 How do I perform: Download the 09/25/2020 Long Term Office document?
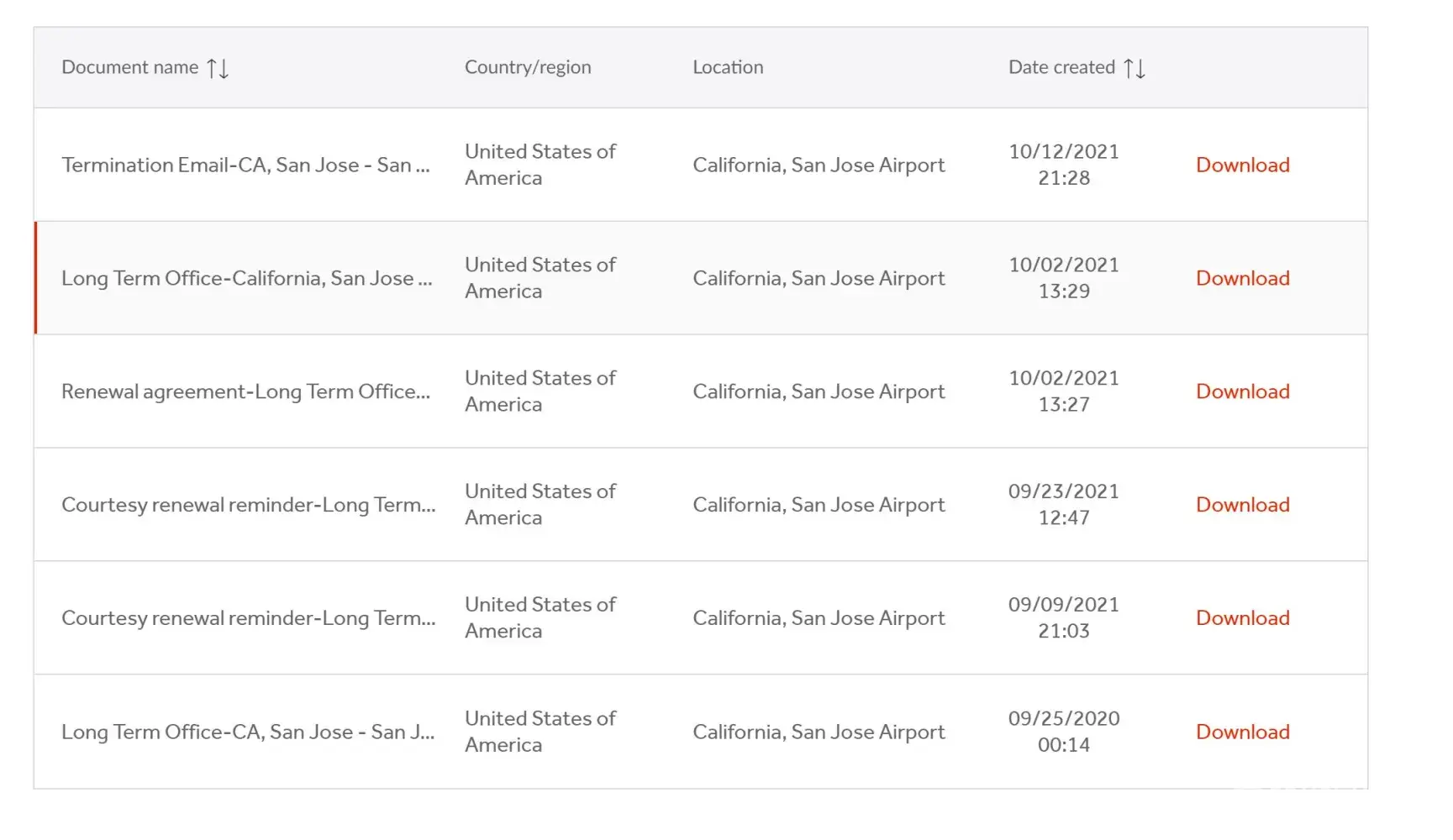coord(1242,732)
